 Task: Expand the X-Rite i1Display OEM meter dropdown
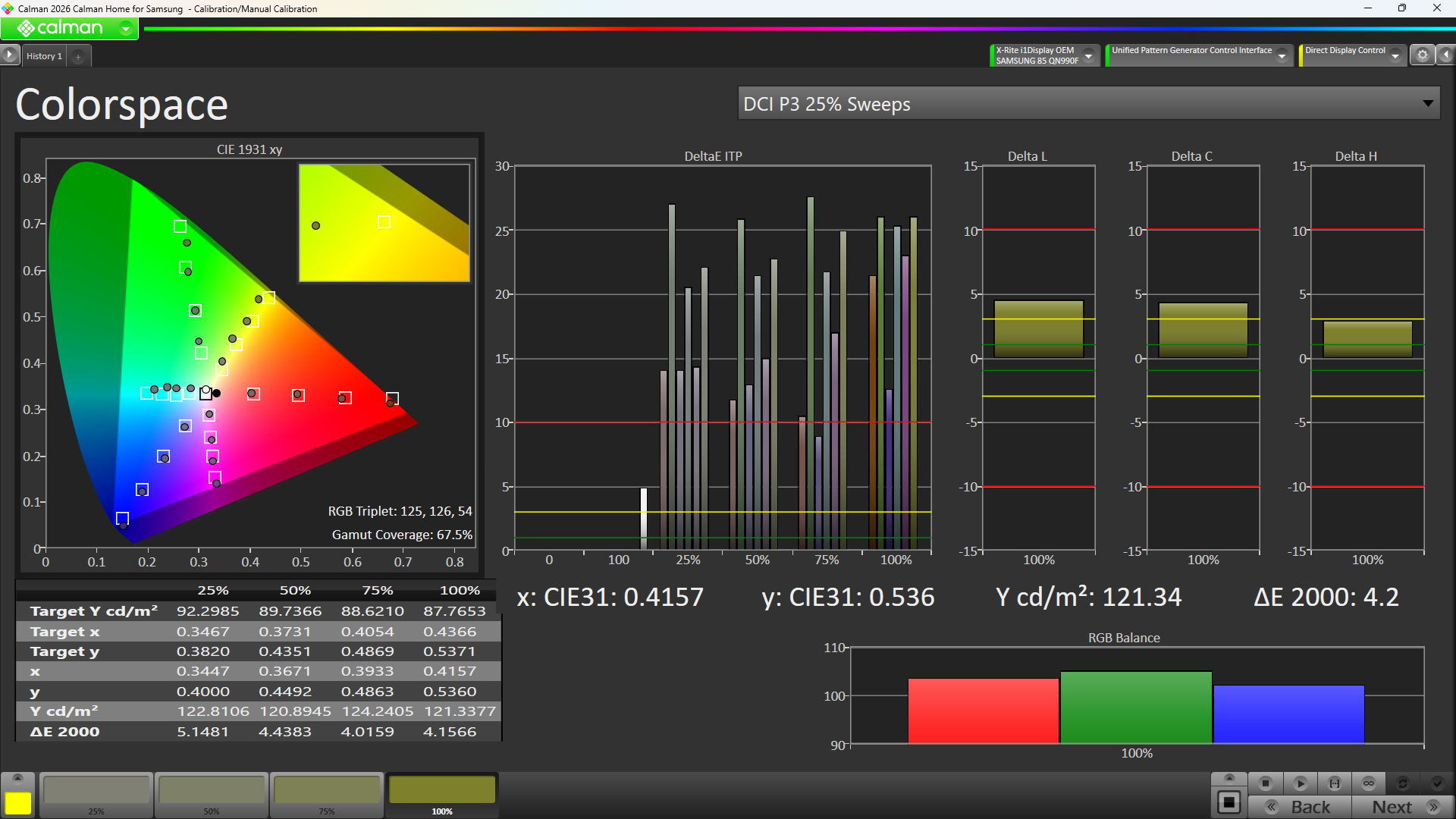pyautogui.click(x=1043, y=55)
